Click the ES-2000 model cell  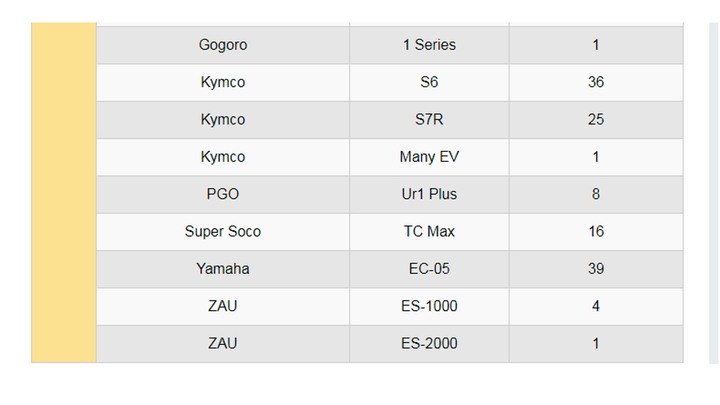pyautogui.click(x=429, y=344)
